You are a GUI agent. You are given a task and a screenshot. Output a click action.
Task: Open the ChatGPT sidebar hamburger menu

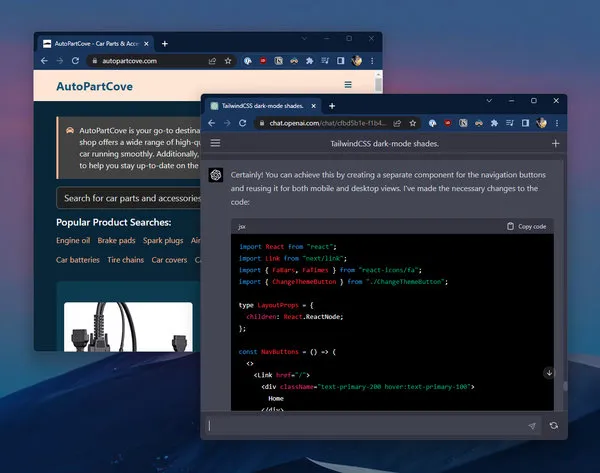(215, 144)
